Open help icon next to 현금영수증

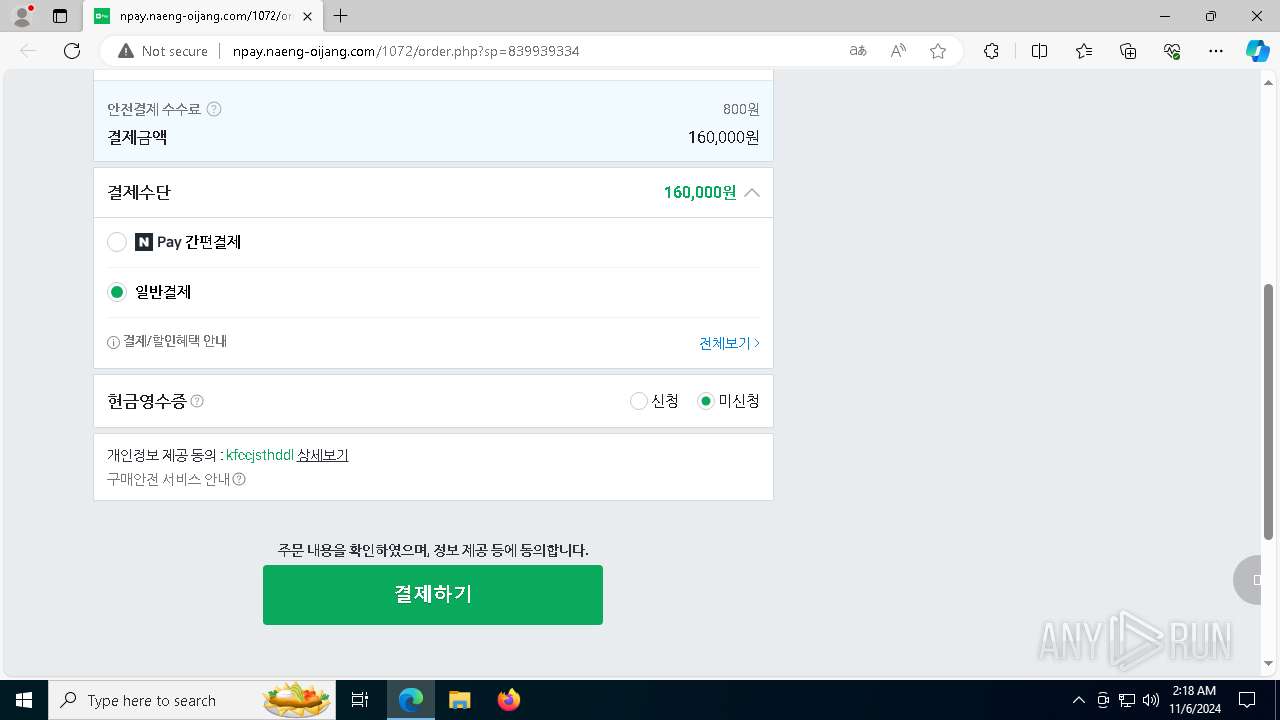click(197, 401)
